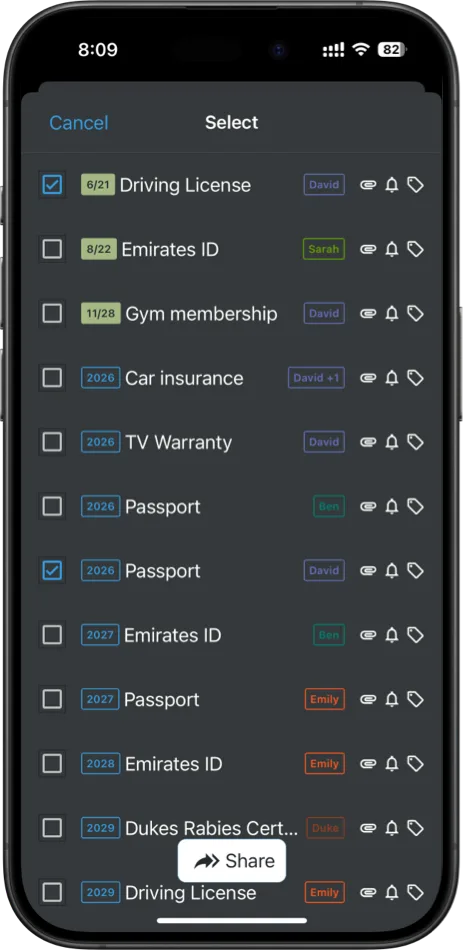Check Emily's 2028 Emirates ID checkbox
This screenshot has height=950, width=463.
[x=52, y=763]
